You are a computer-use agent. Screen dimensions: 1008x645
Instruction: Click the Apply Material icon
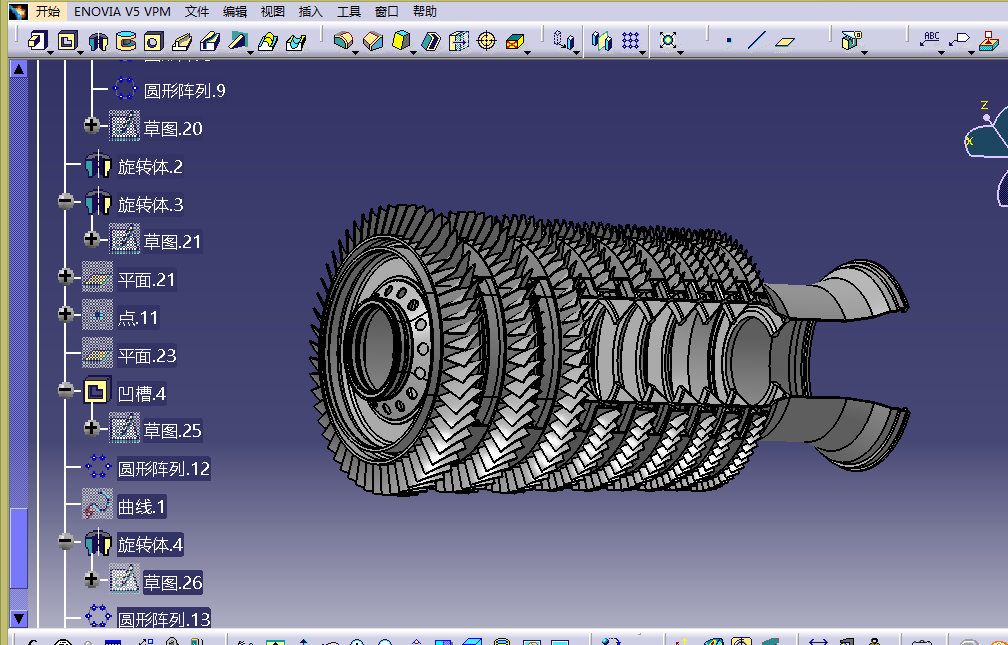(991, 41)
